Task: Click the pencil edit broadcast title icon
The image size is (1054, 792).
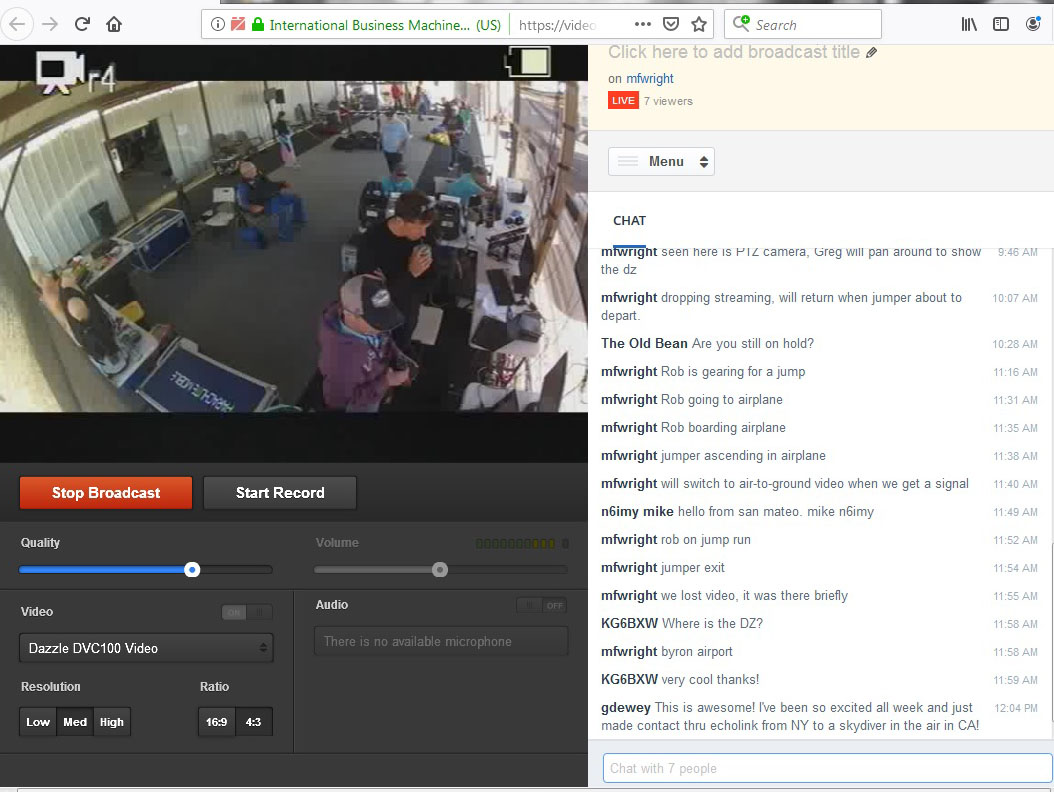Action: click(872, 52)
